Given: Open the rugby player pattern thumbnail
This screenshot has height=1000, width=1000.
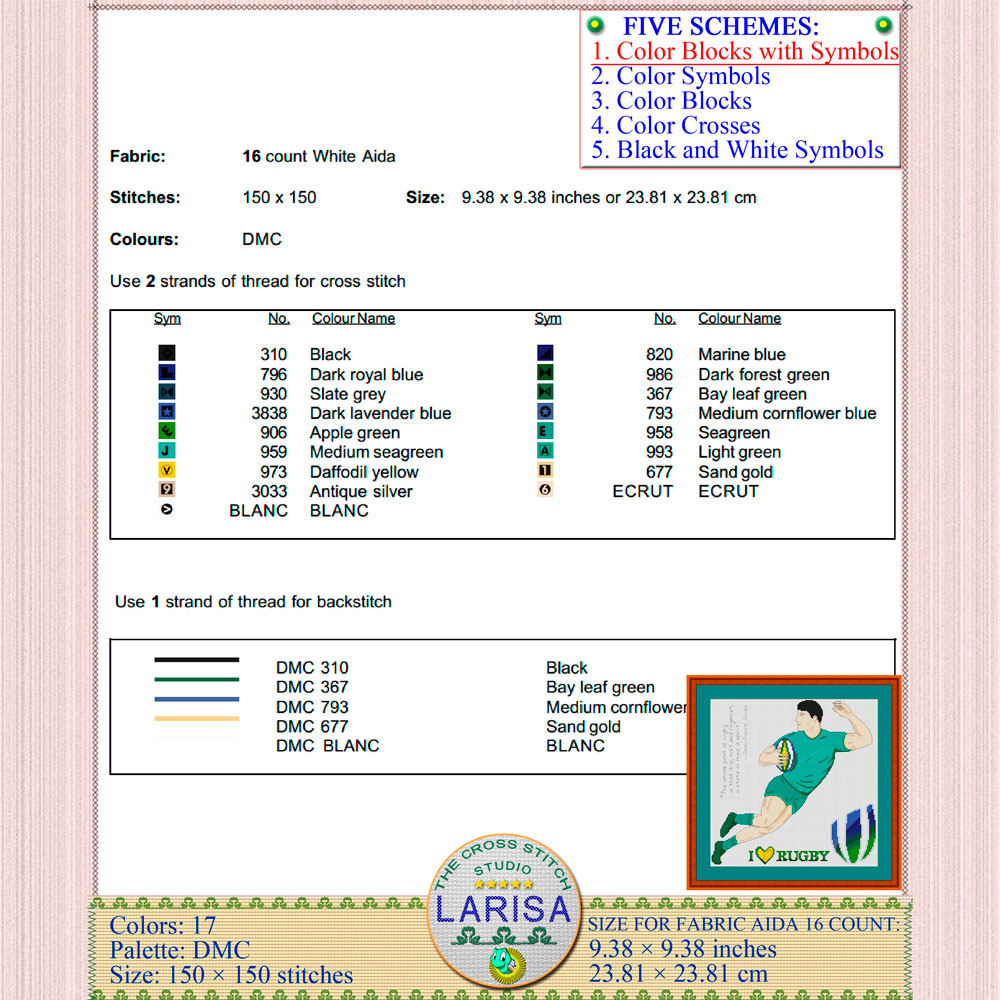Looking at the screenshot, I should pos(794,783).
